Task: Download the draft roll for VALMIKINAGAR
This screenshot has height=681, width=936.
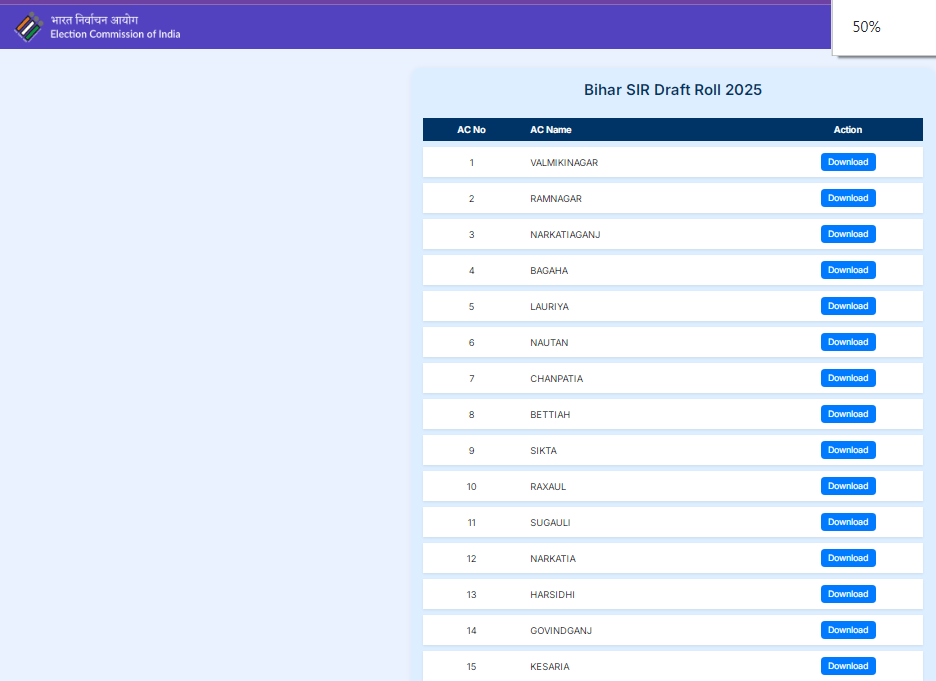Action: coord(847,162)
